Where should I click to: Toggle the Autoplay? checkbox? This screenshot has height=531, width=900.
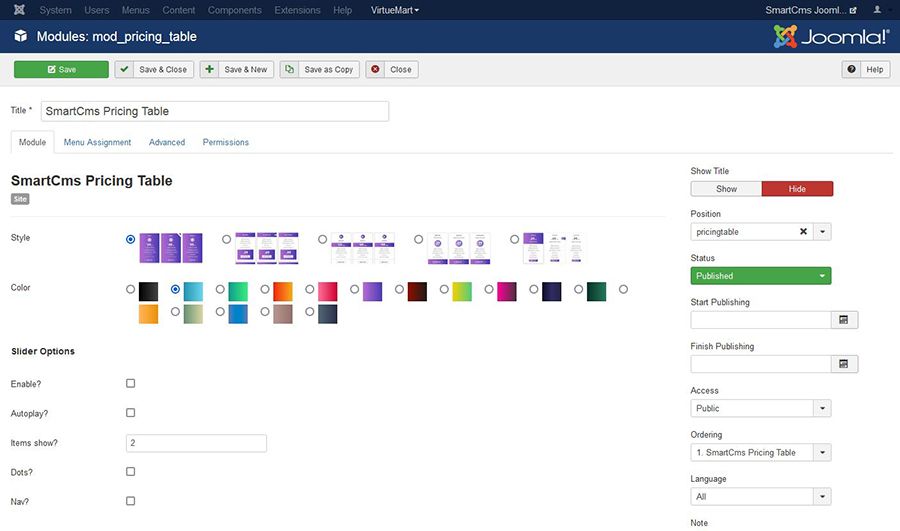point(131,412)
